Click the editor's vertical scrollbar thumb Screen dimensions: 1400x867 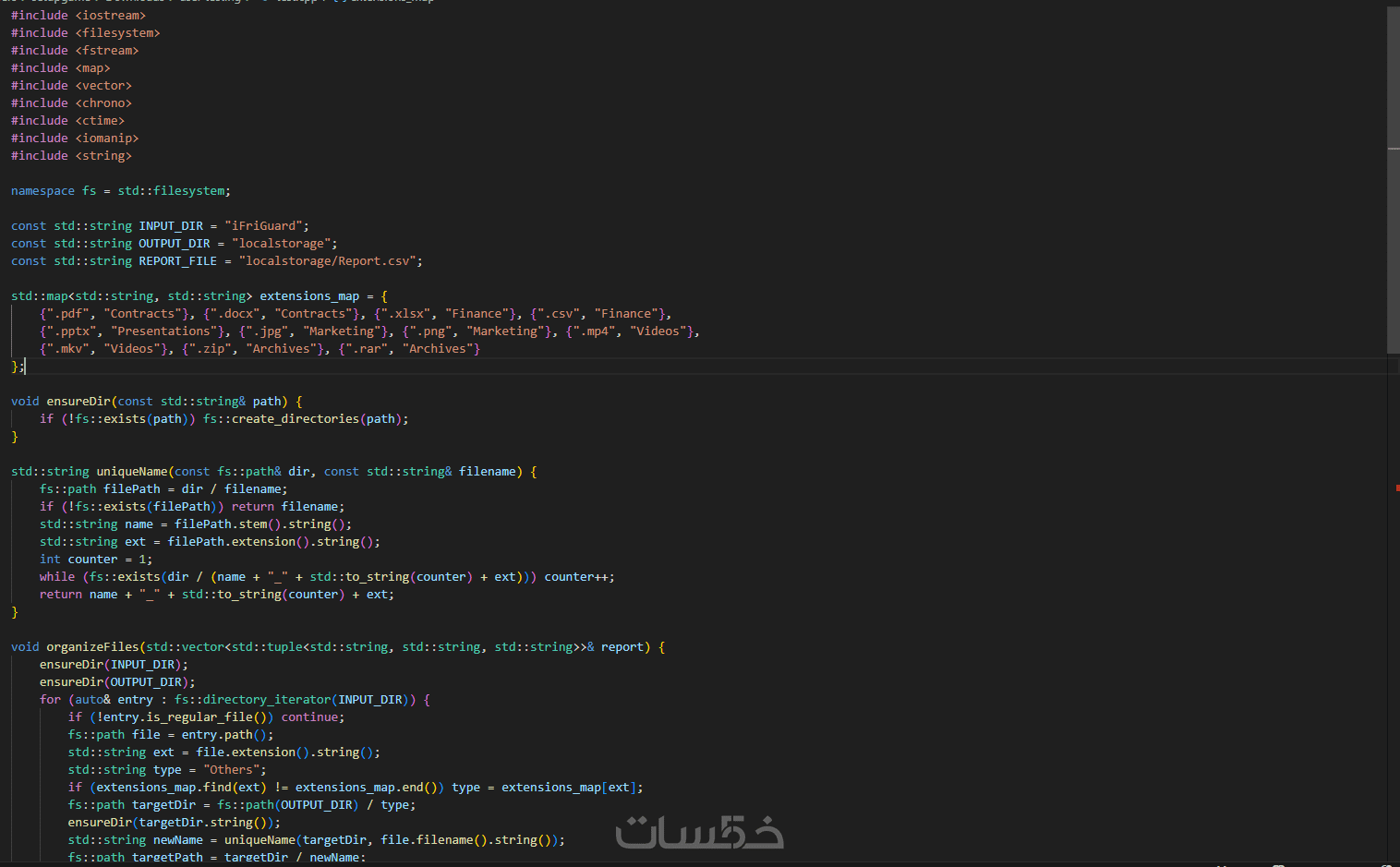pos(1394,180)
